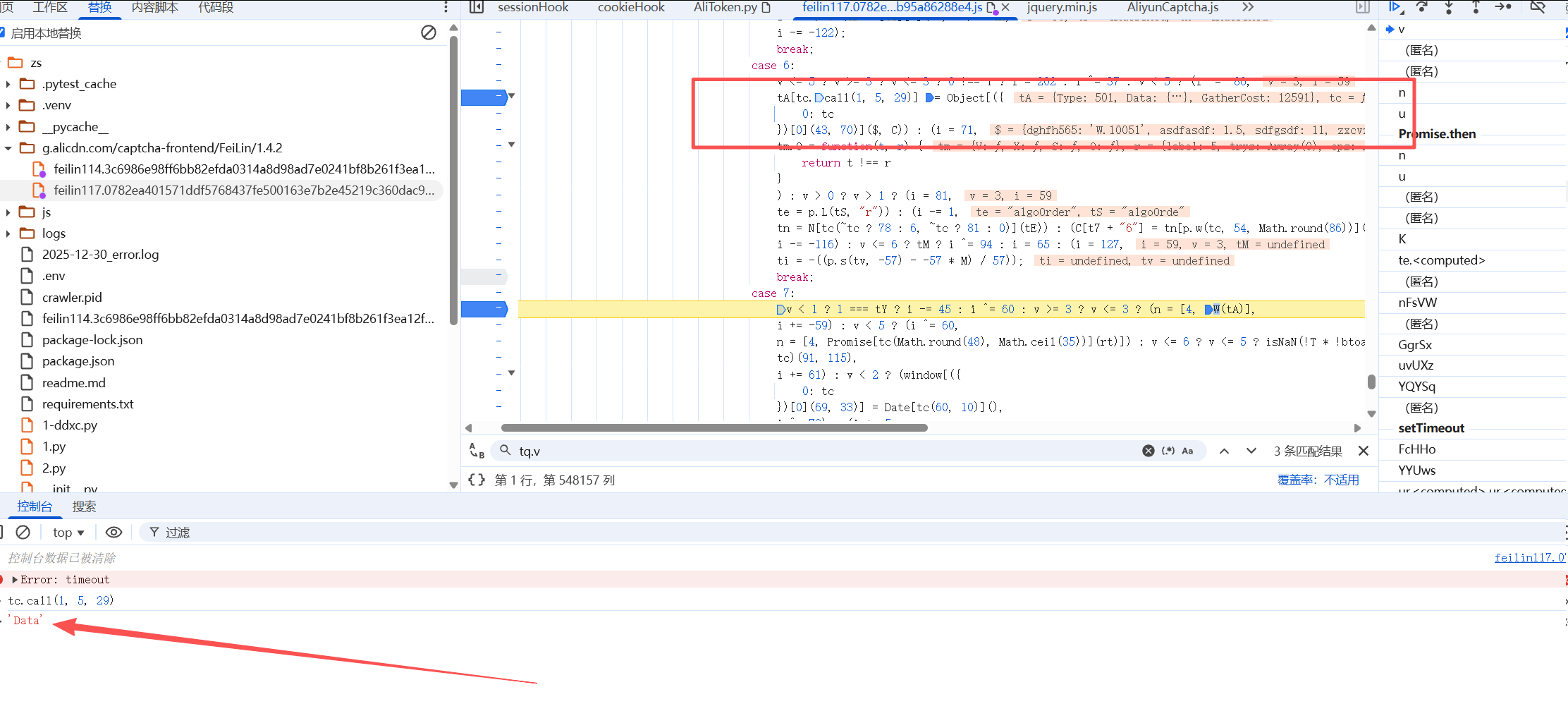Screen dimensions: 1568x723
Task: Close the in-file search bar
Action: pos(1364,451)
